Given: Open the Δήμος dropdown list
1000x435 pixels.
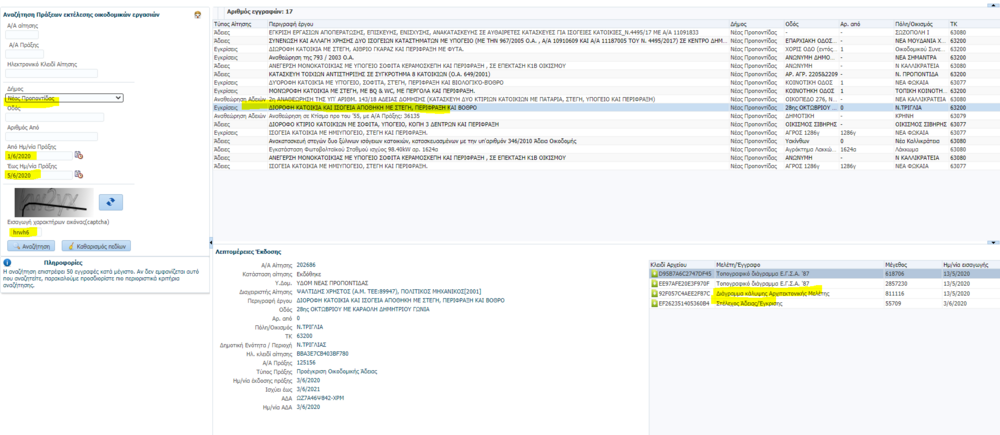Looking at the screenshot, I should (x=118, y=98).
